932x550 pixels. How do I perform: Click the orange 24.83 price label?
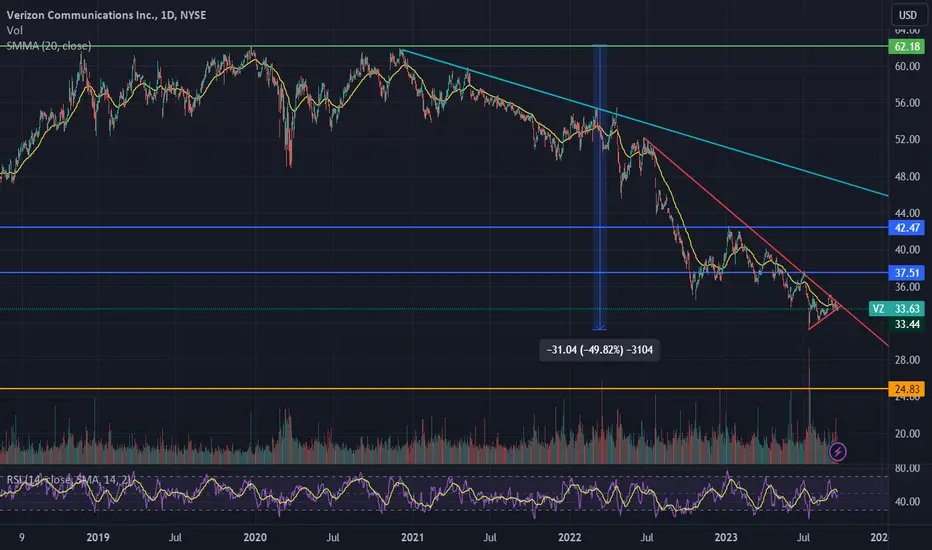click(906, 389)
